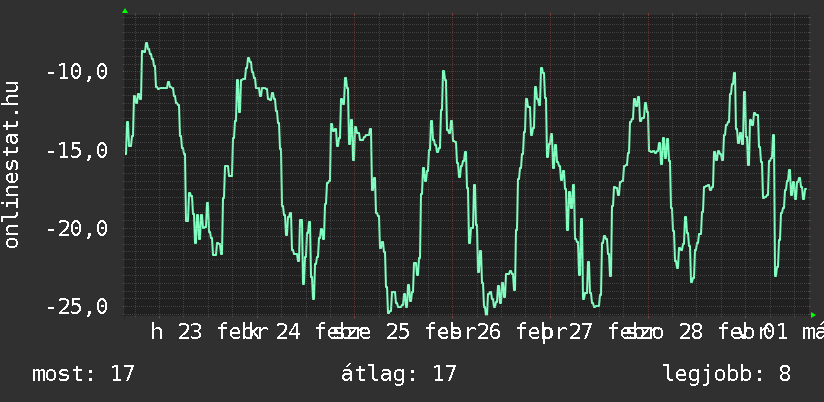824x402 pixels.
Task: Select the 'most: 17' current value text
Action: coord(83,374)
